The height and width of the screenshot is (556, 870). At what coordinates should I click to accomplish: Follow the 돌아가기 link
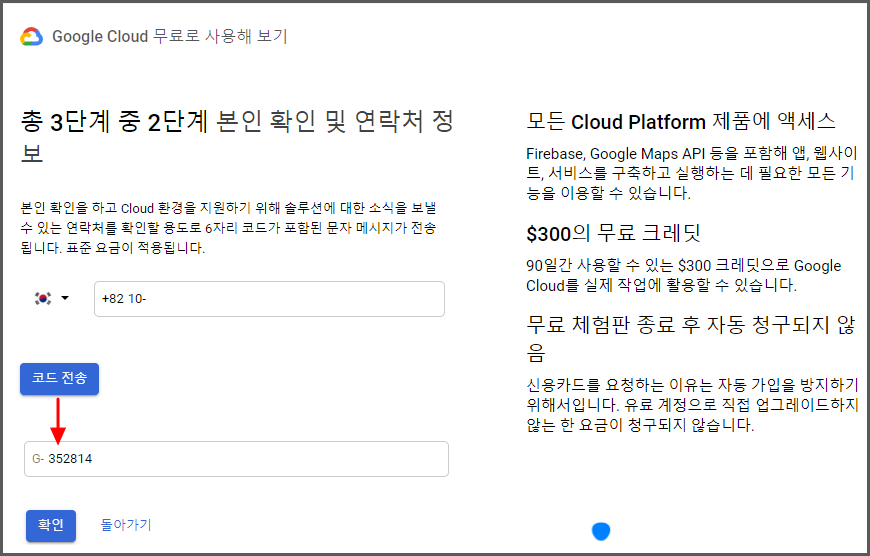[x=126, y=525]
